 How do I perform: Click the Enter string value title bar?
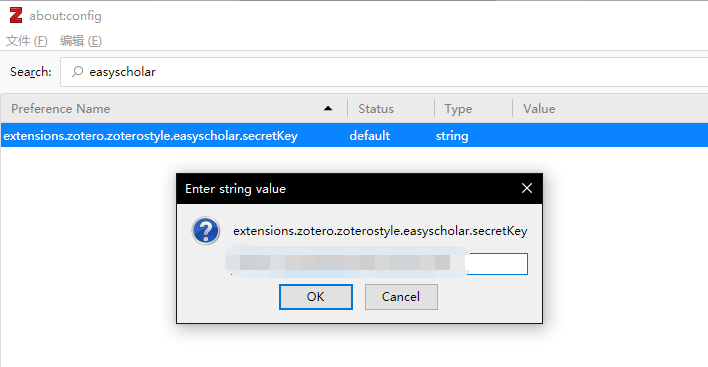click(345, 188)
